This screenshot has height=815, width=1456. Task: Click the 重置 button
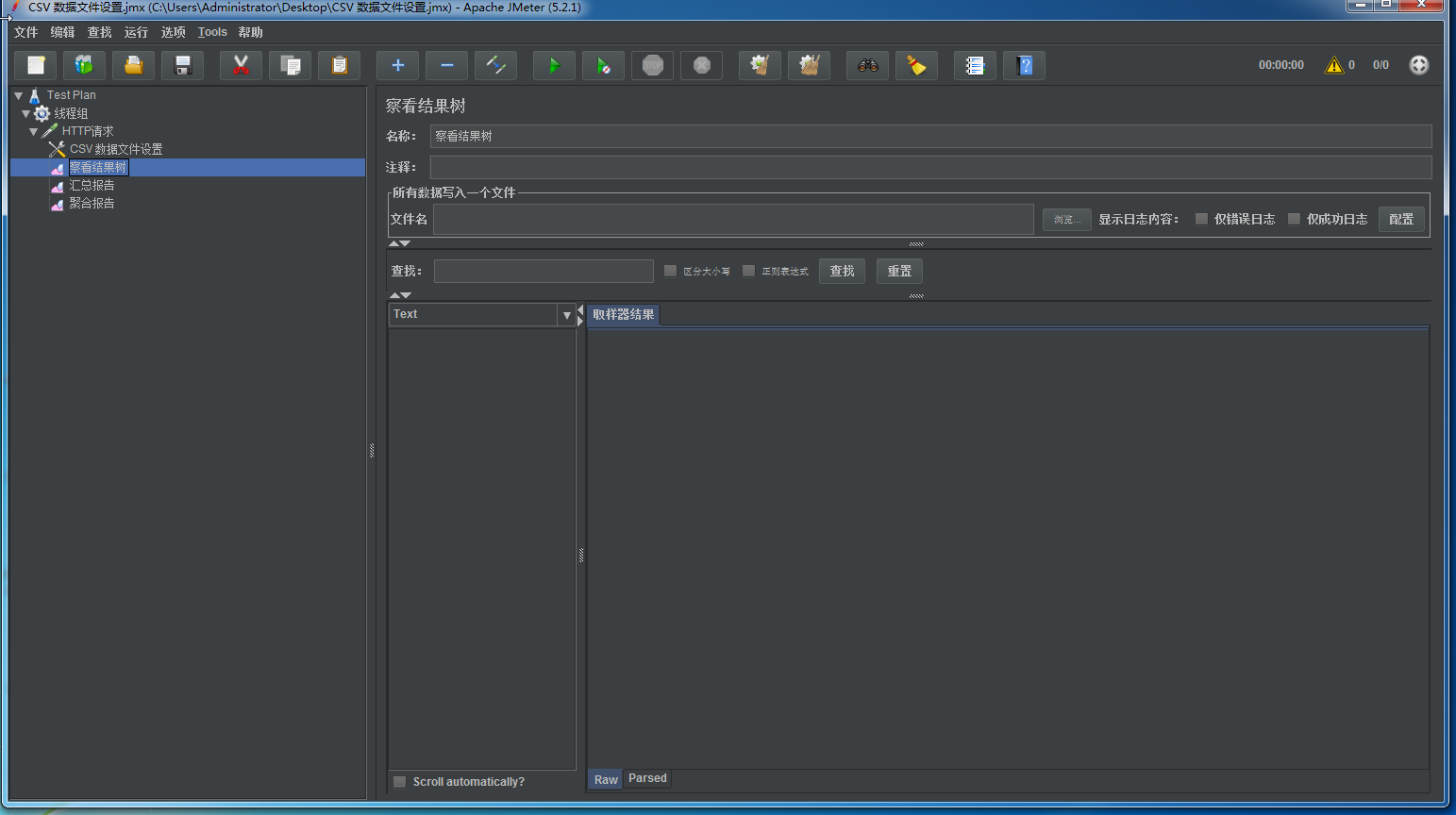click(898, 271)
